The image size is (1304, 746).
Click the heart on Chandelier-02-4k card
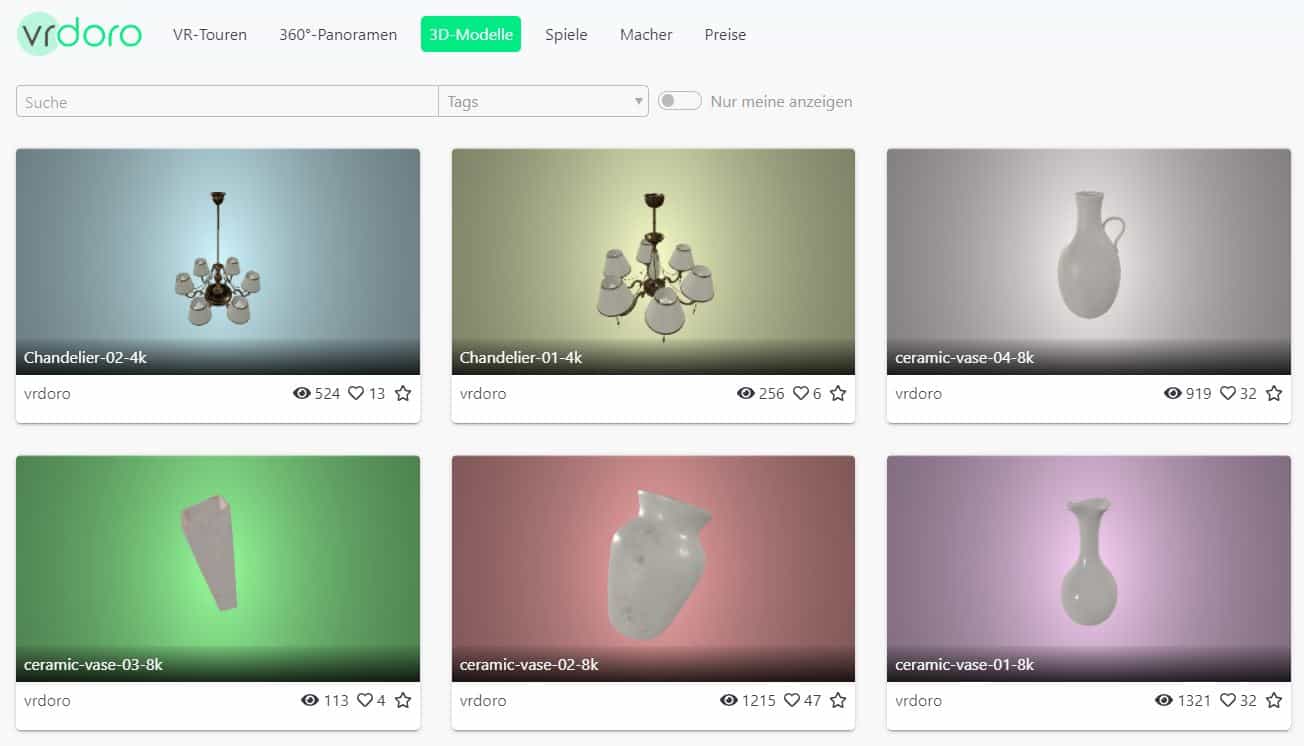pos(356,394)
